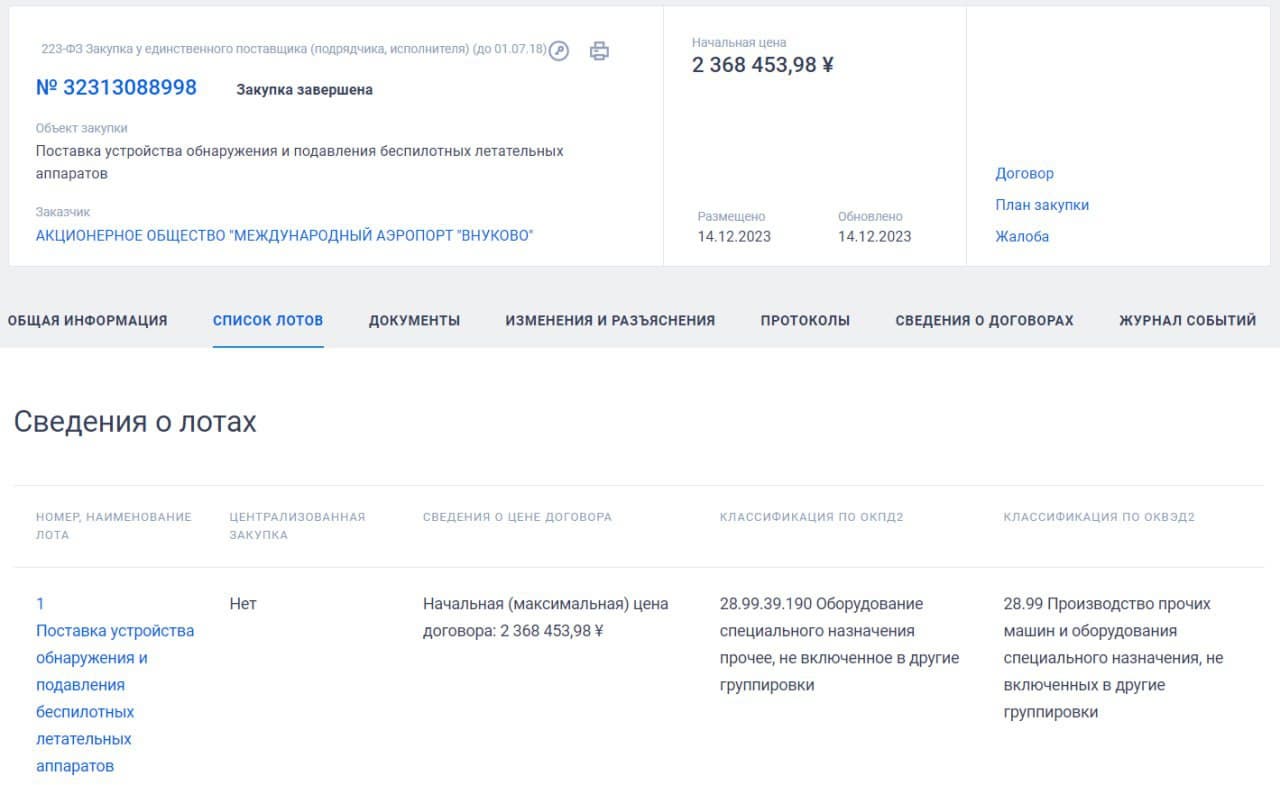Click lot number 1 link
This screenshot has height=785, width=1280.
point(41,603)
